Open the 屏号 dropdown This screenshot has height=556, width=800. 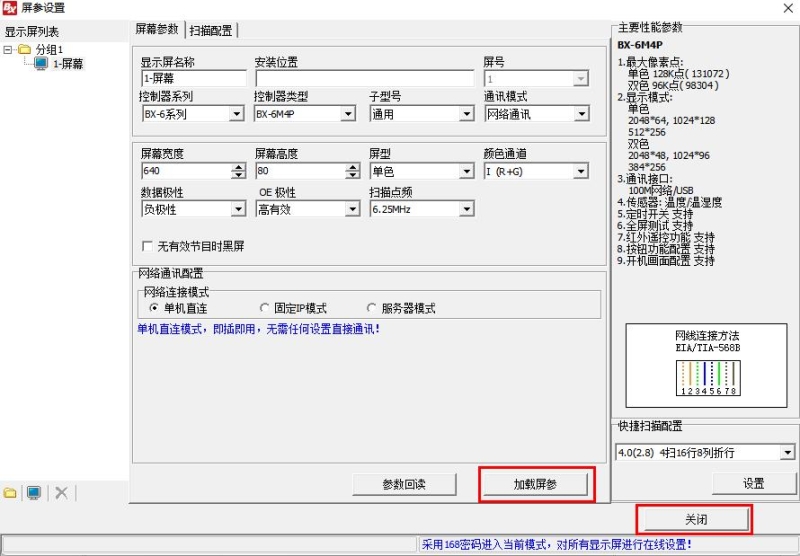click(580, 79)
